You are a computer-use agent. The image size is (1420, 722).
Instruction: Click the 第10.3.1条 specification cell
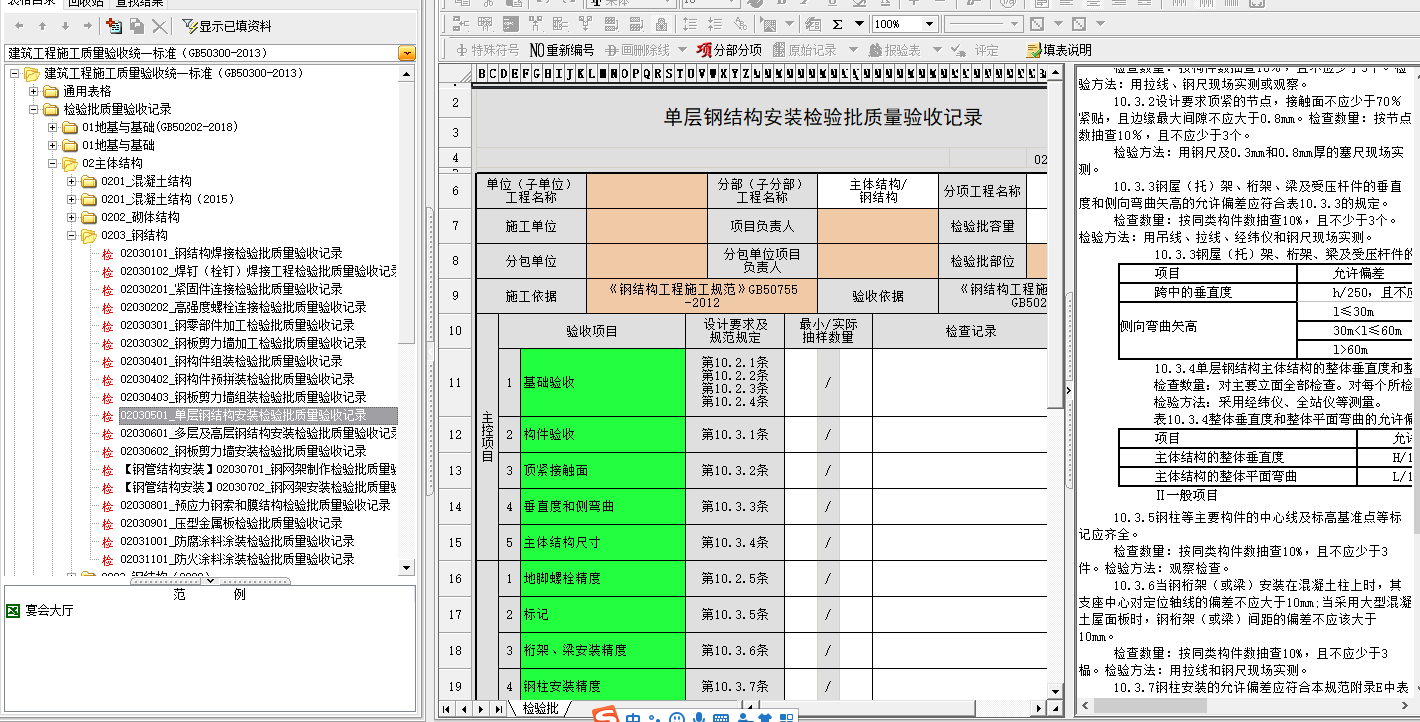735,435
